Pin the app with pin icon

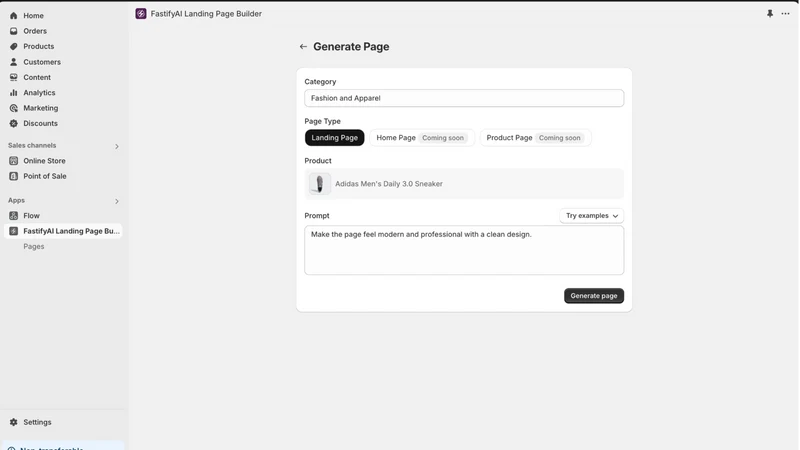770,14
